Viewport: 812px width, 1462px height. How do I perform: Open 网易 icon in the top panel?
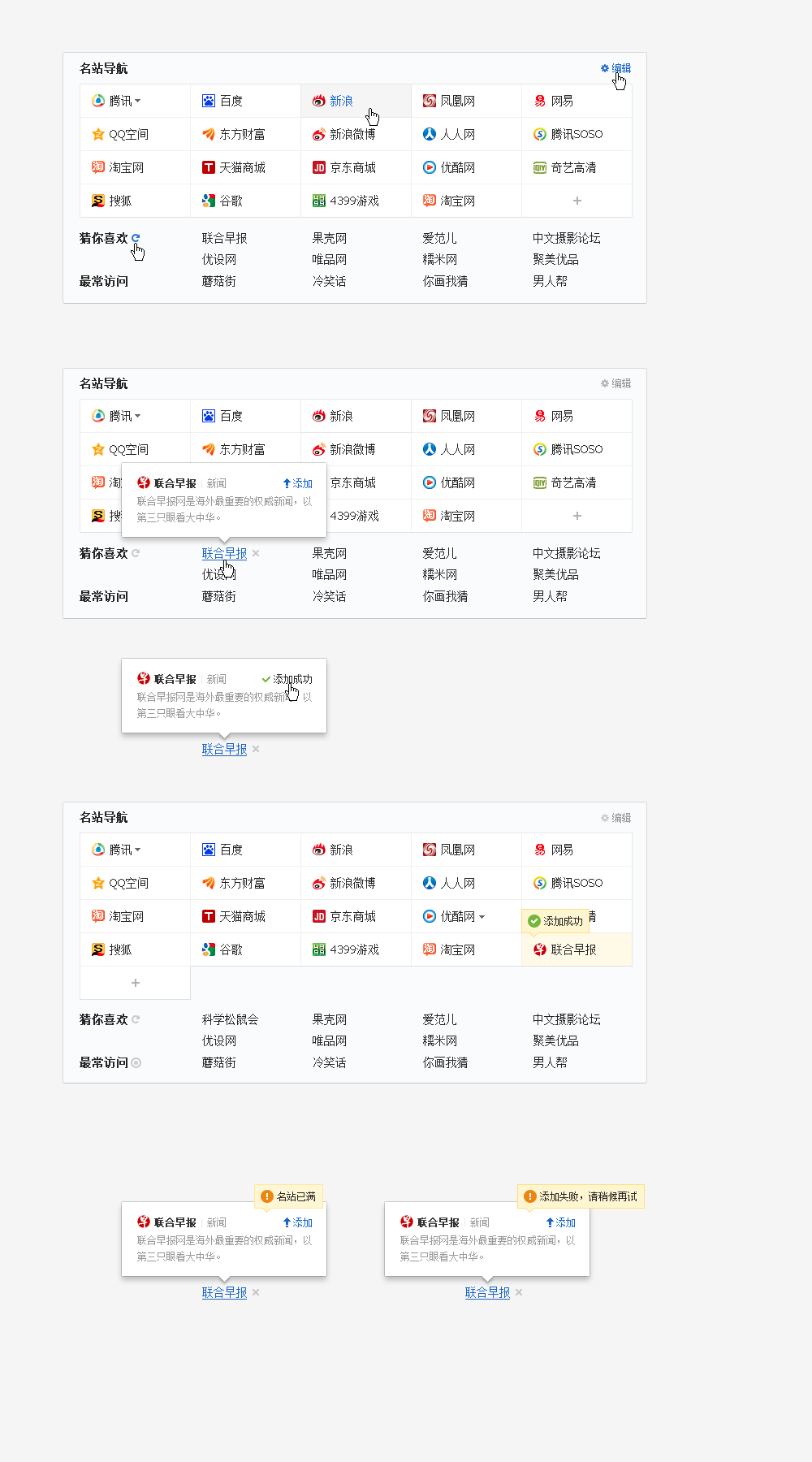[540, 101]
